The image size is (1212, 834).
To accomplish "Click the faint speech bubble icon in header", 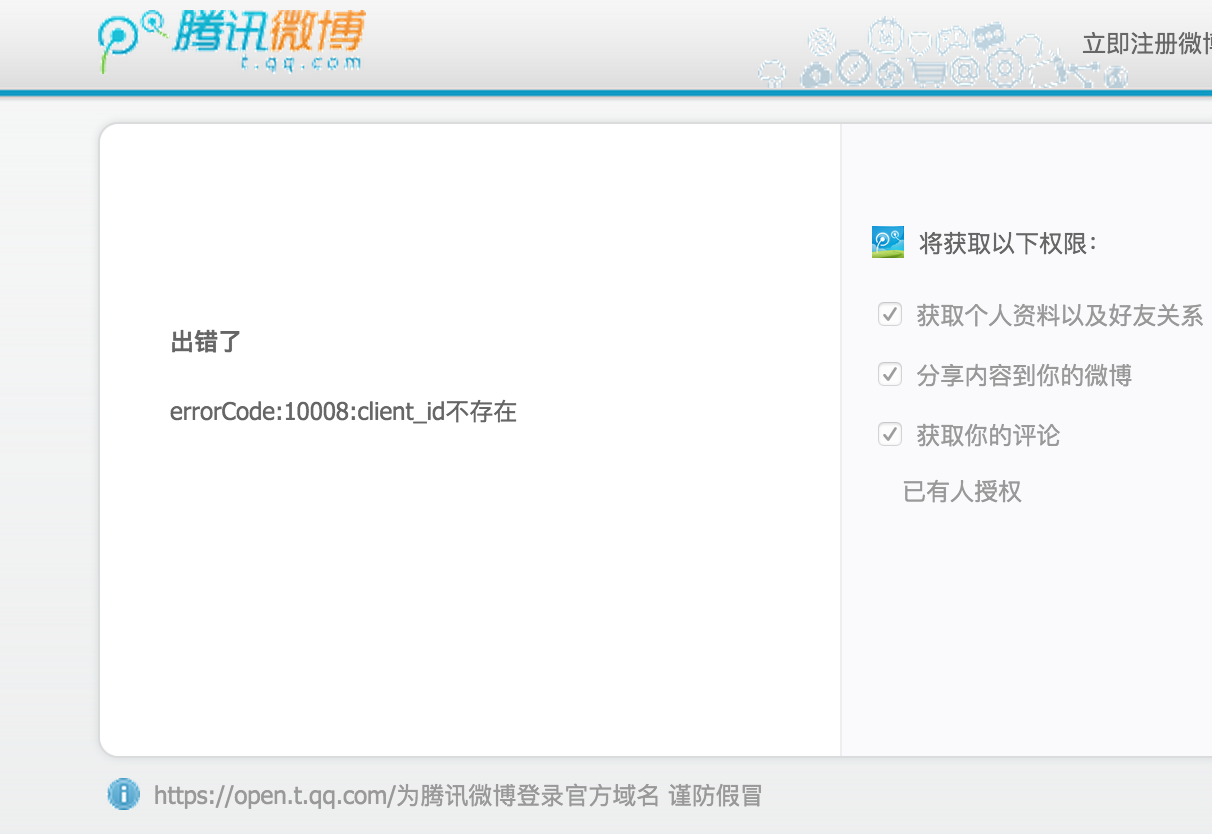I will coord(989,36).
